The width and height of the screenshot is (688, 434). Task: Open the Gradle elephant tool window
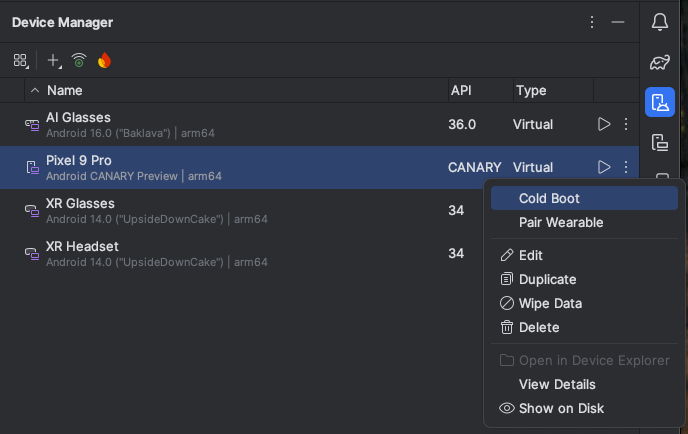point(659,62)
